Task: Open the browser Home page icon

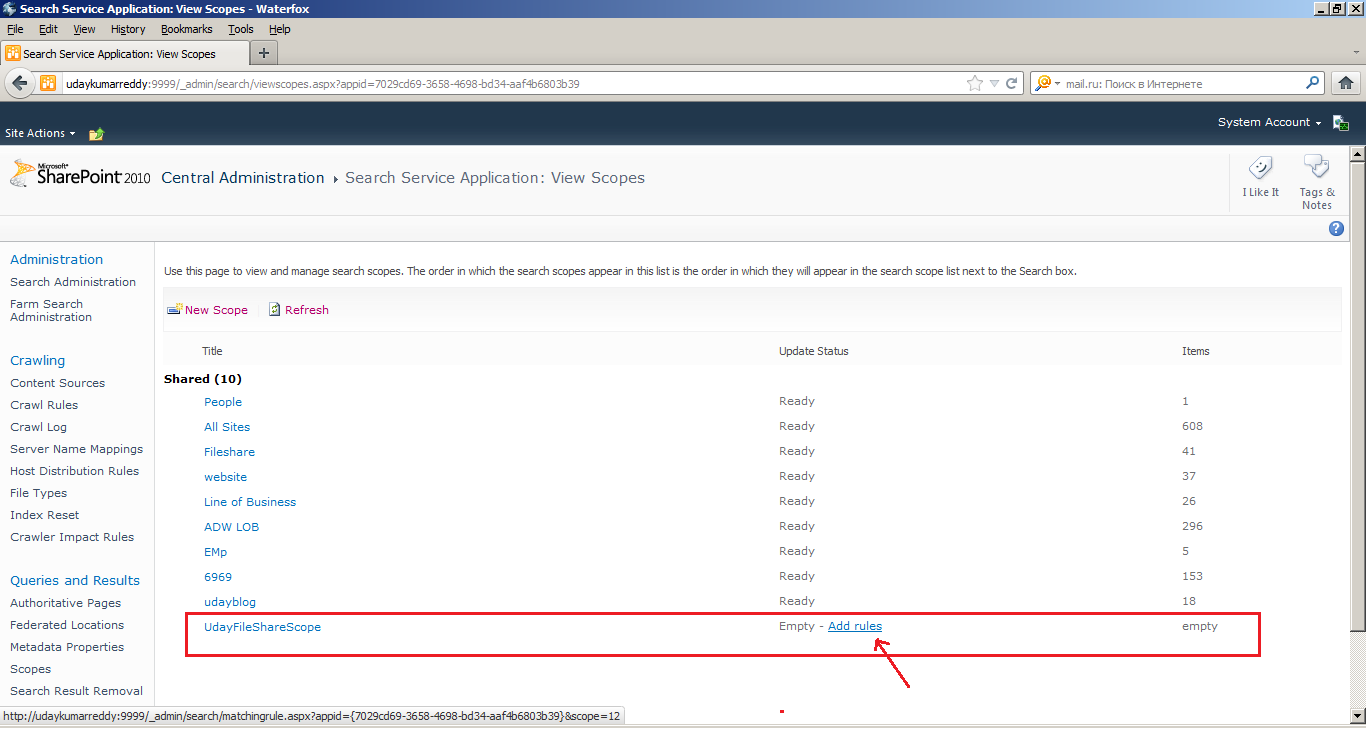Action: (1346, 83)
